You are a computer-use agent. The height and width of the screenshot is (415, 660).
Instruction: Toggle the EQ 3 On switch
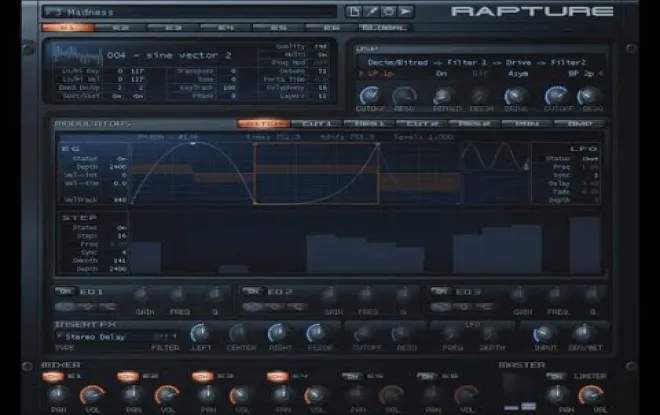(440, 291)
